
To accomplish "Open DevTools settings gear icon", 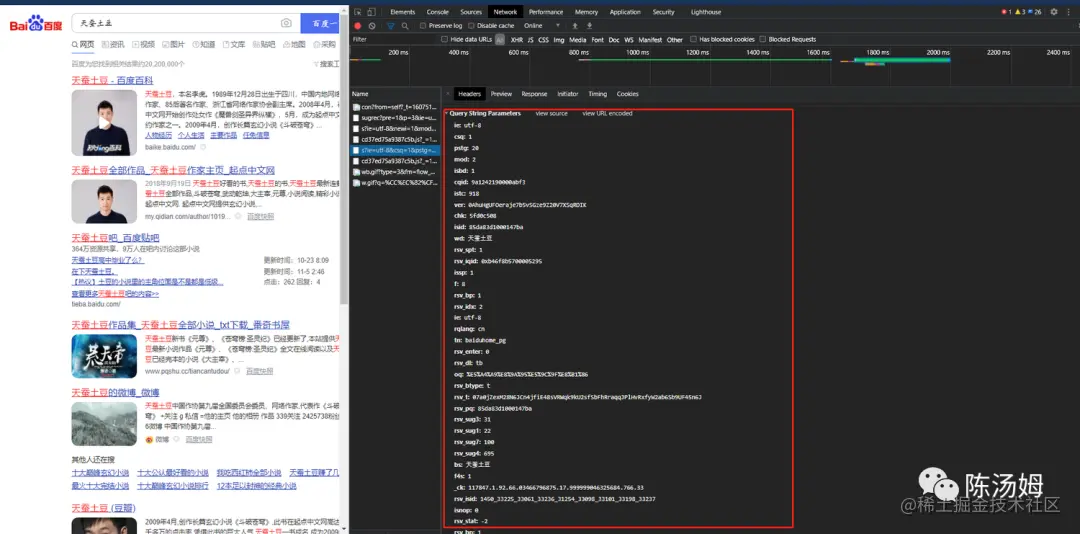I will pos(1054,12).
